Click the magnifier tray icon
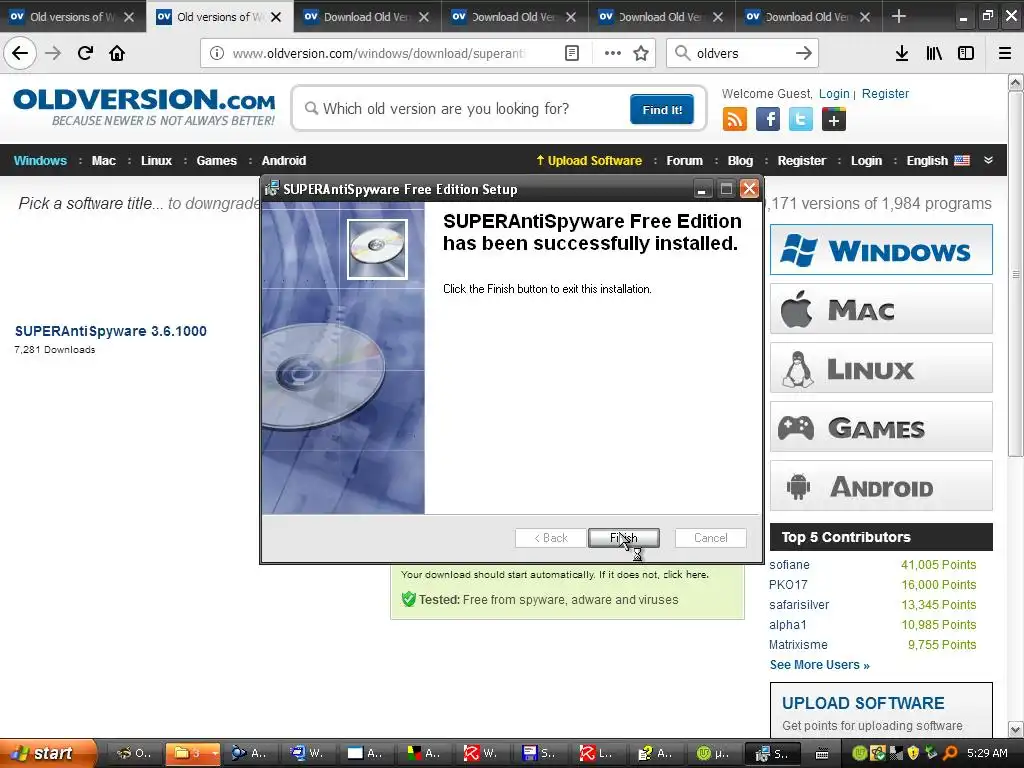The height and width of the screenshot is (768, 1024). 950,754
